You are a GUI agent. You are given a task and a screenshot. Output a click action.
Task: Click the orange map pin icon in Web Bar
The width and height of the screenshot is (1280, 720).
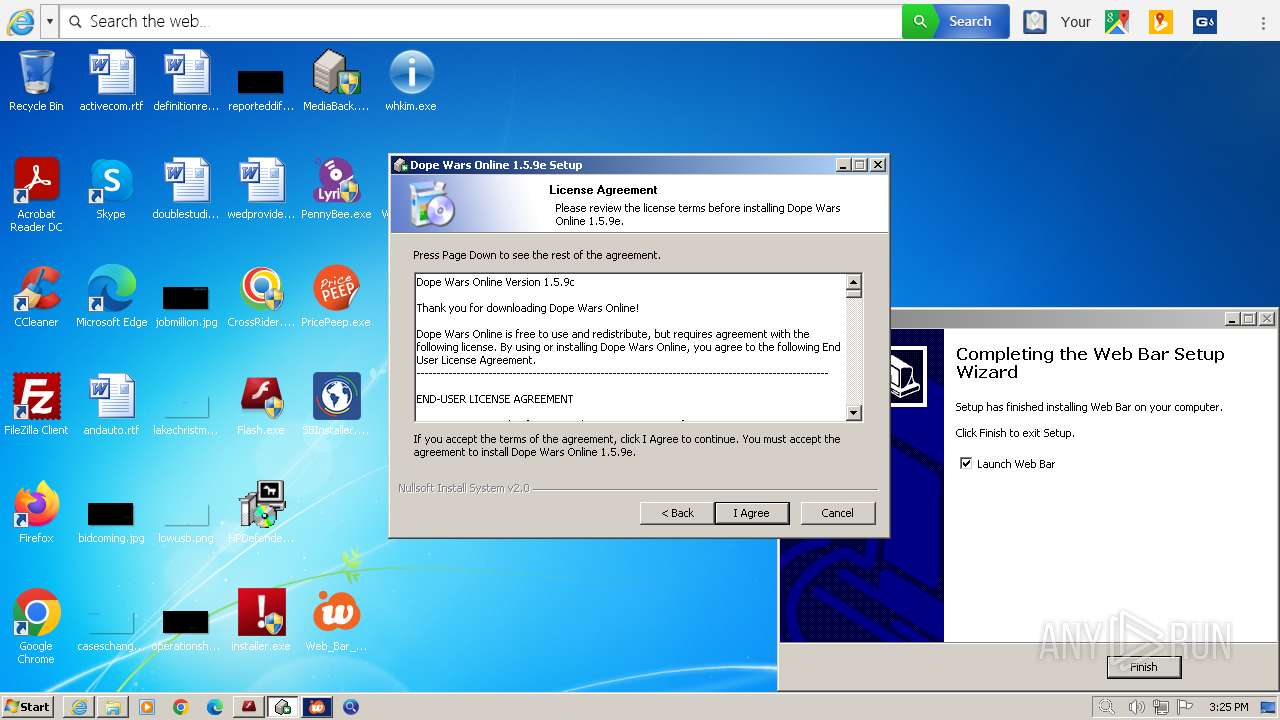point(1160,21)
